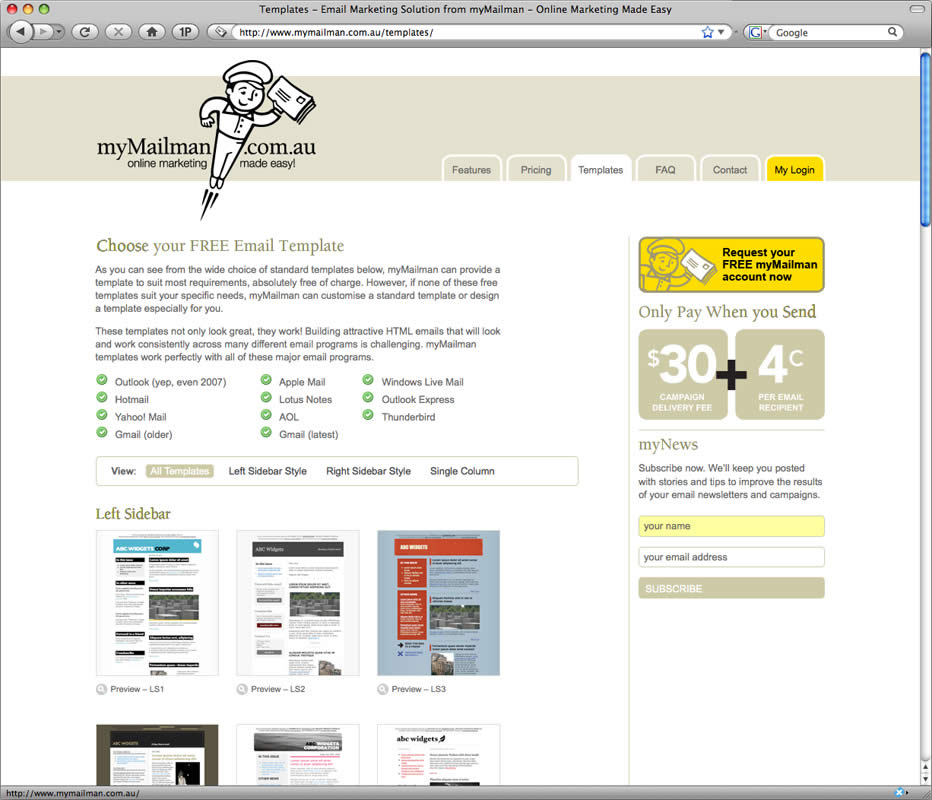Open the blue LS3 template thumbnail

[439, 603]
